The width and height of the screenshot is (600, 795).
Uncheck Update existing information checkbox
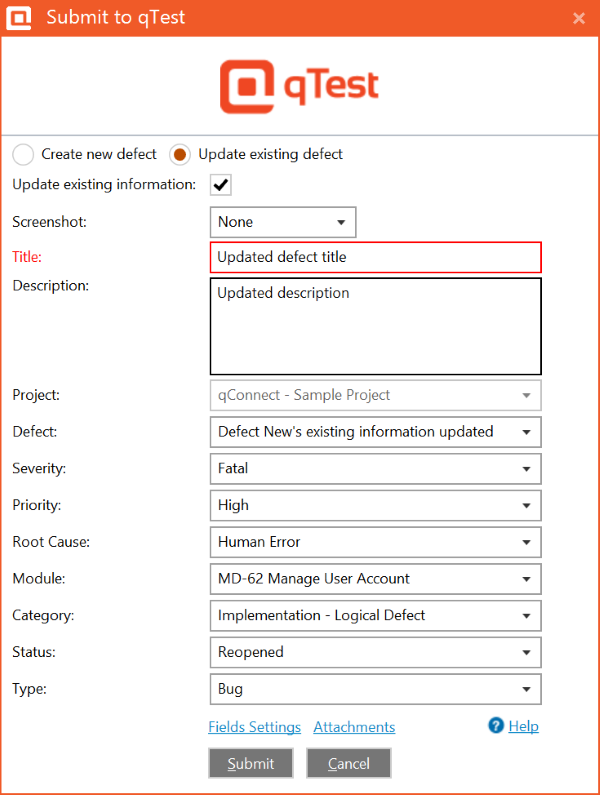coord(221,185)
